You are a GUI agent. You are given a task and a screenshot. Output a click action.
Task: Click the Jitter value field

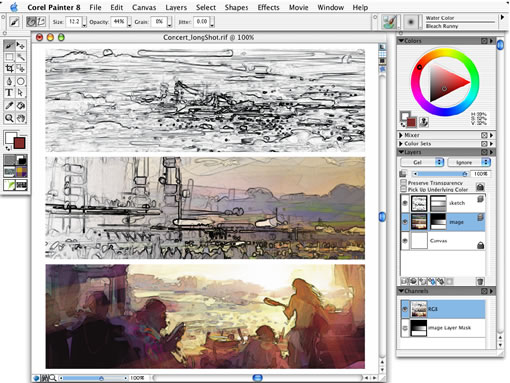pyautogui.click(x=202, y=22)
